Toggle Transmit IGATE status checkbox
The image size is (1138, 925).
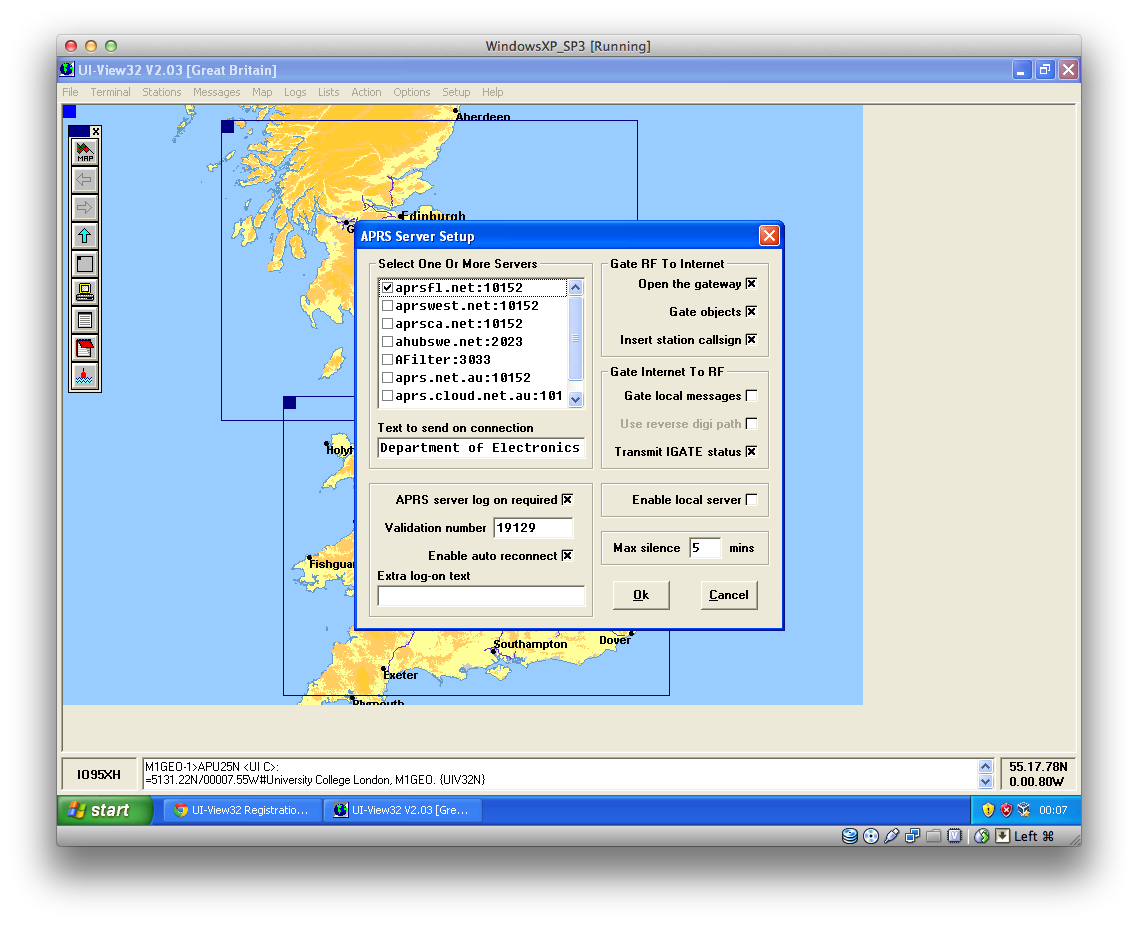point(751,451)
